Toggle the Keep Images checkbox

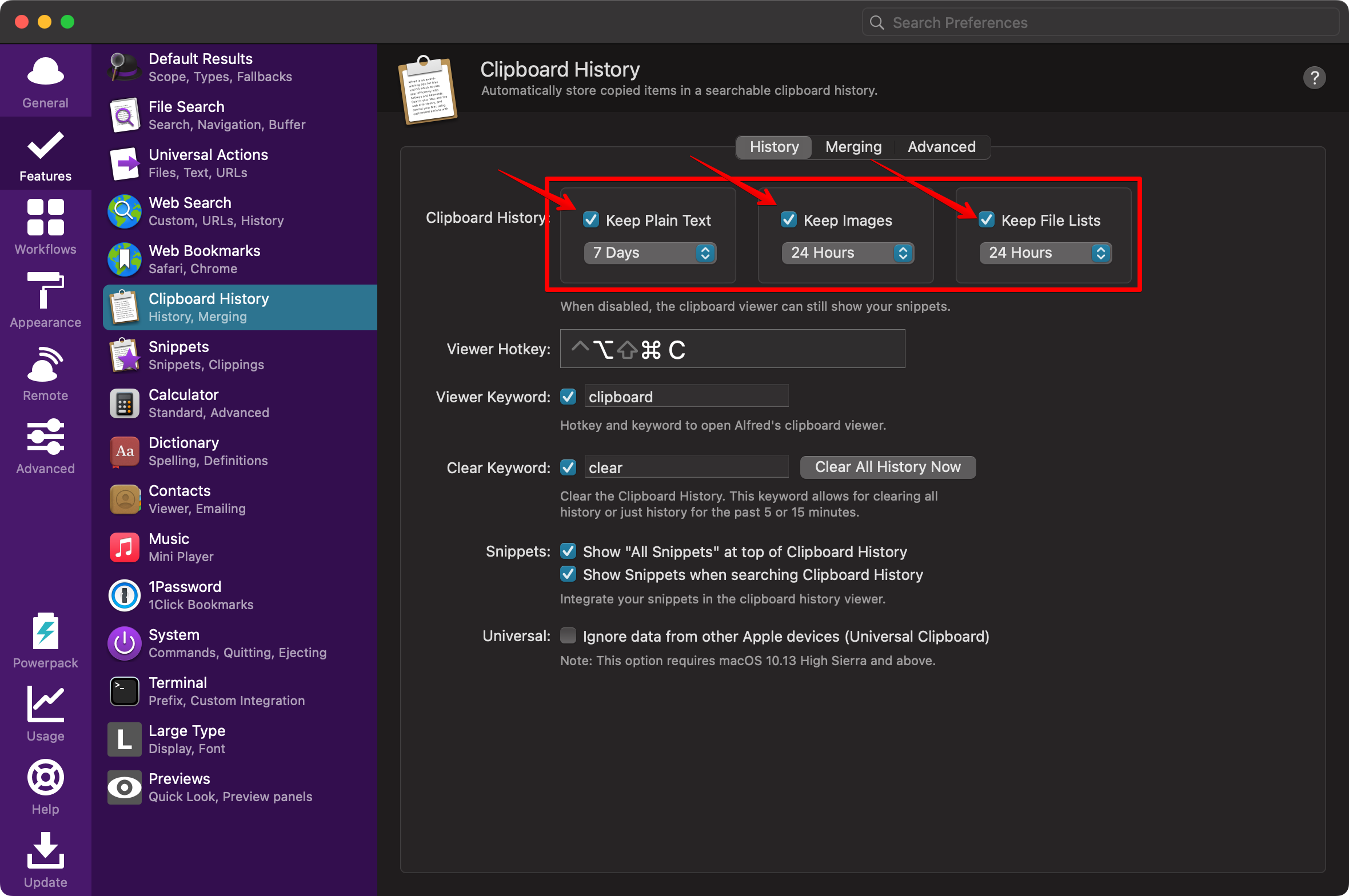[788, 220]
